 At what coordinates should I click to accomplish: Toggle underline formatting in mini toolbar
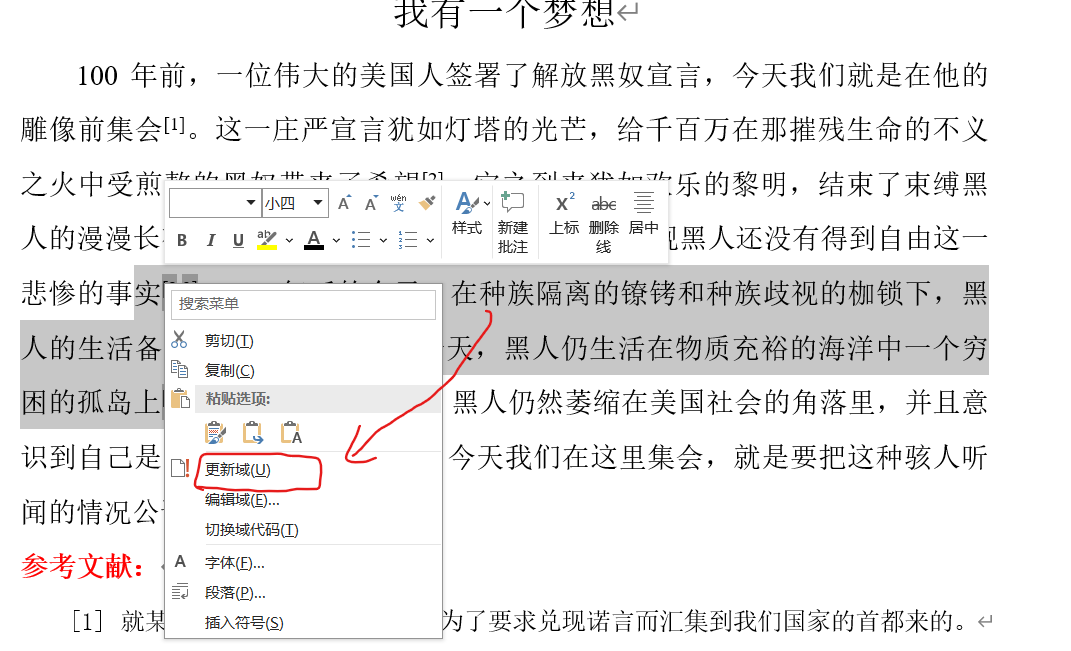[238, 240]
